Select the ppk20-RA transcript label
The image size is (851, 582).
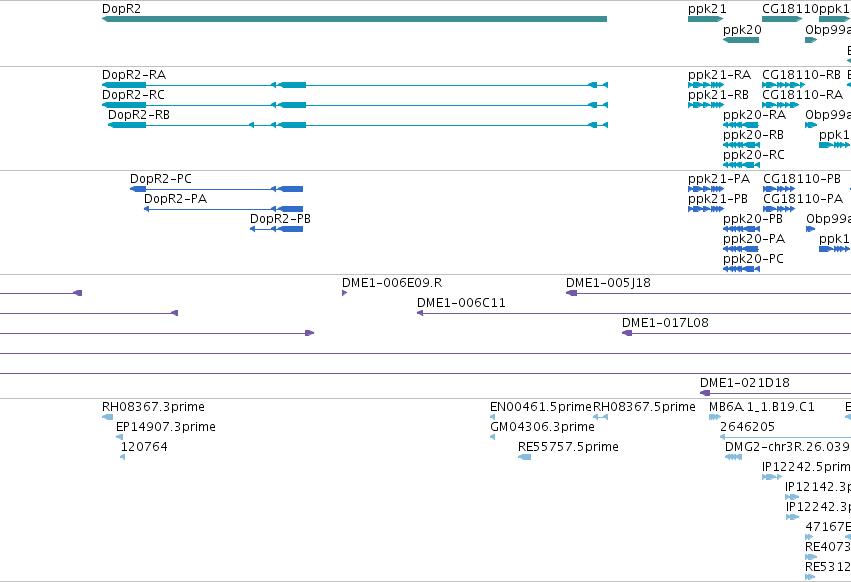(754, 115)
